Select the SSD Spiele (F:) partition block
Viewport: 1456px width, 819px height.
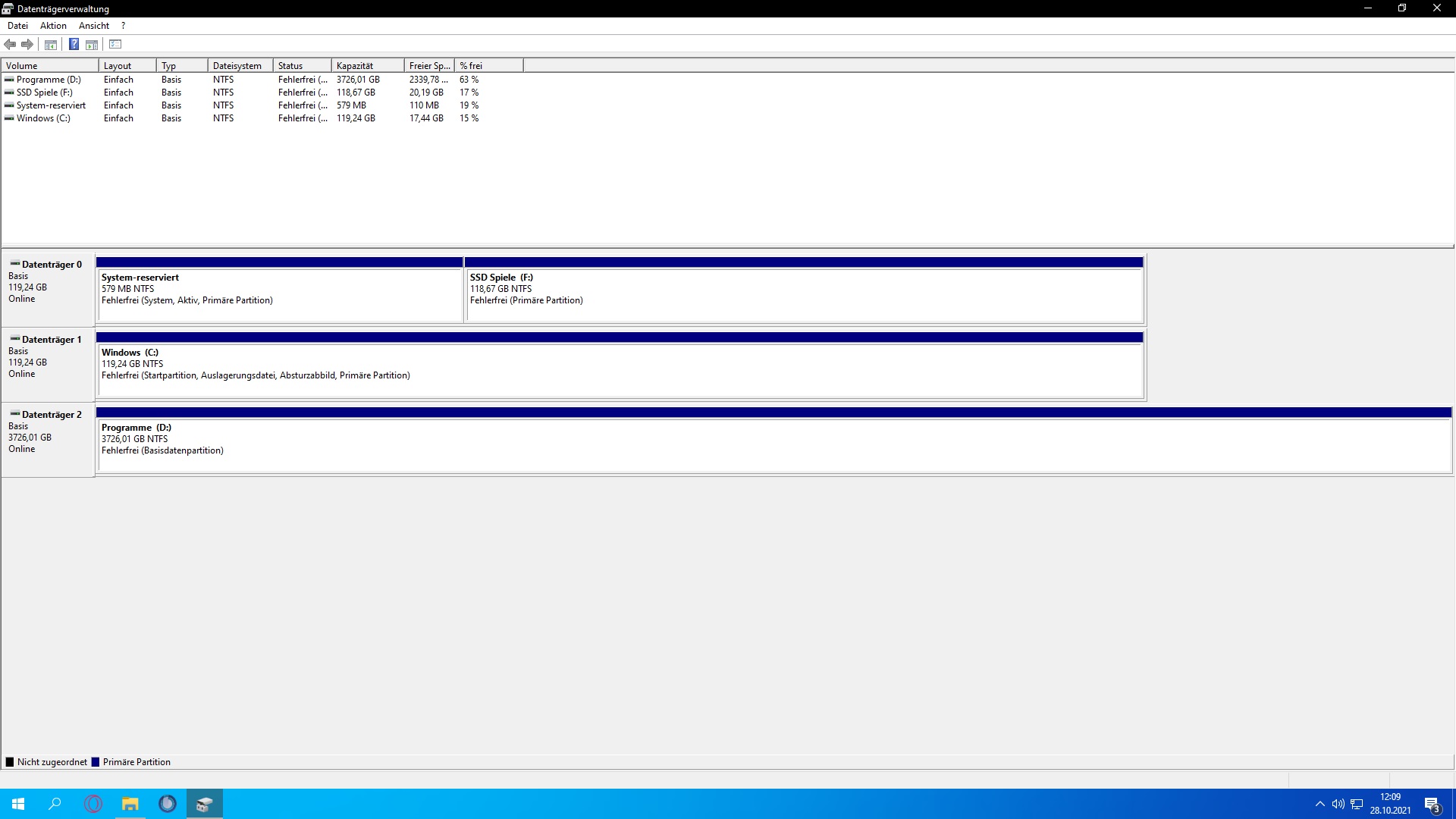point(804,294)
